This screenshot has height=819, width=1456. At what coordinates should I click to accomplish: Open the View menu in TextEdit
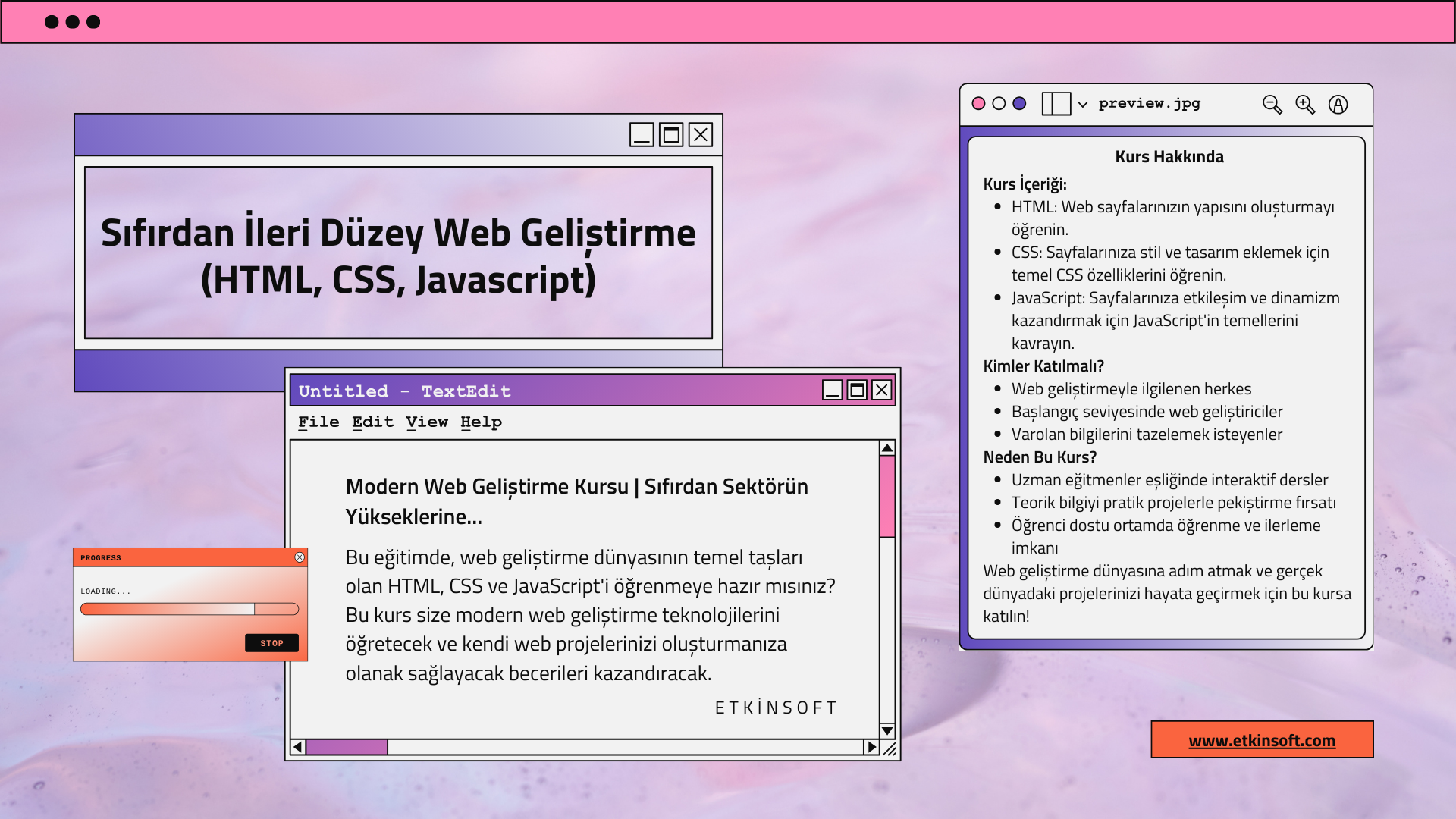427,422
